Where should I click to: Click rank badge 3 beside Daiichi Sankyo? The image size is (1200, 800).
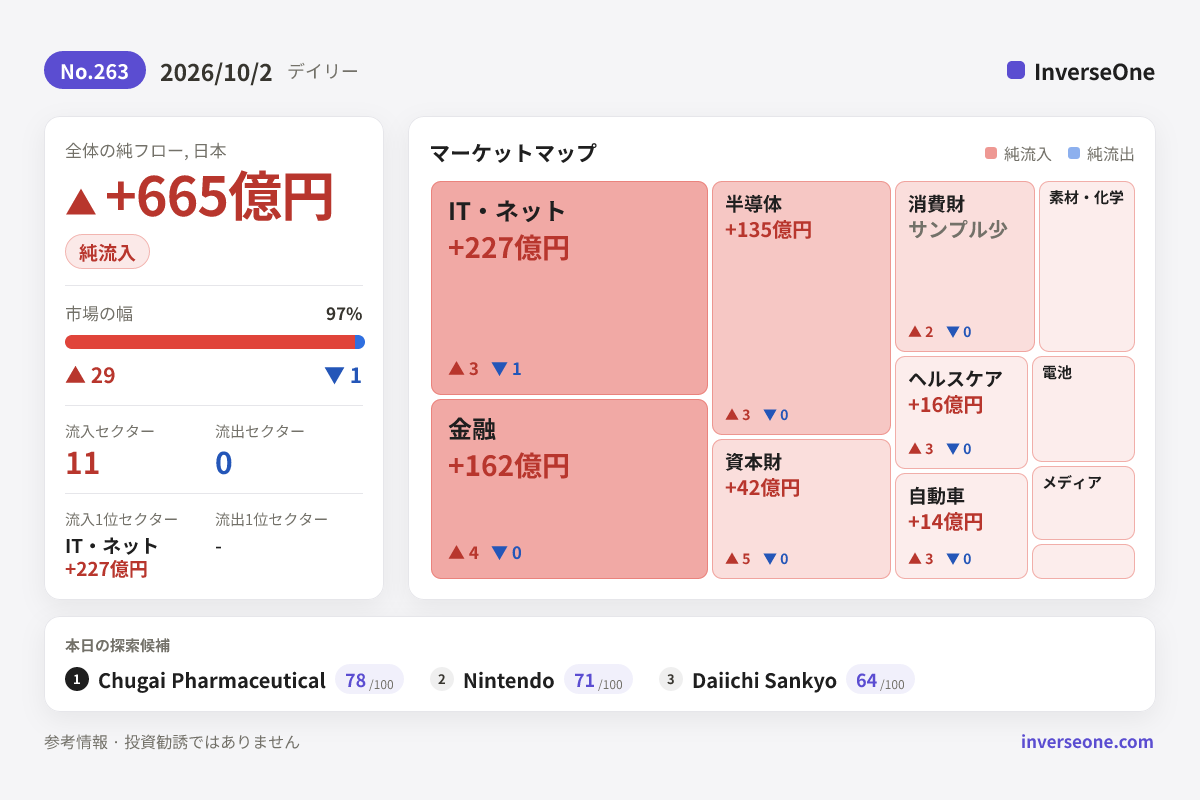pos(671,679)
